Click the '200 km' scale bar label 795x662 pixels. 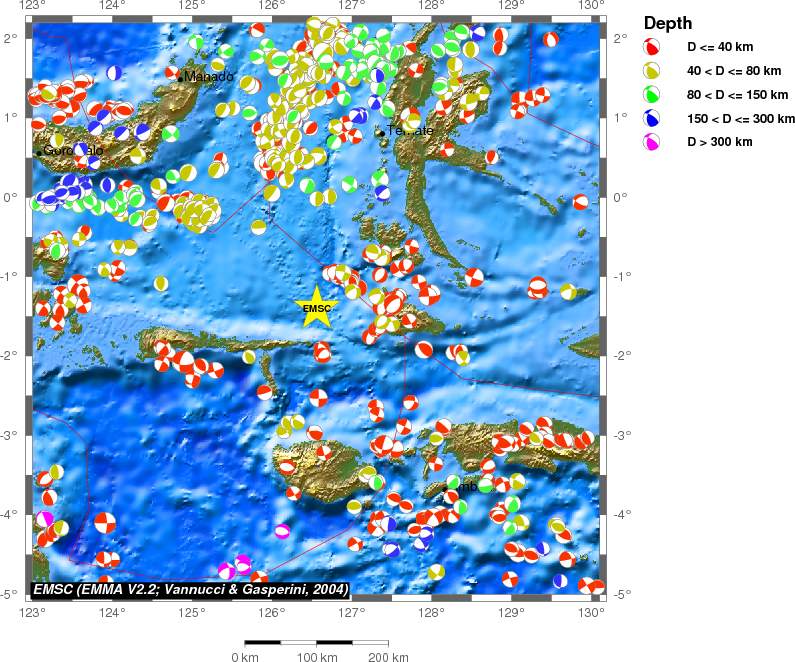tap(388, 657)
